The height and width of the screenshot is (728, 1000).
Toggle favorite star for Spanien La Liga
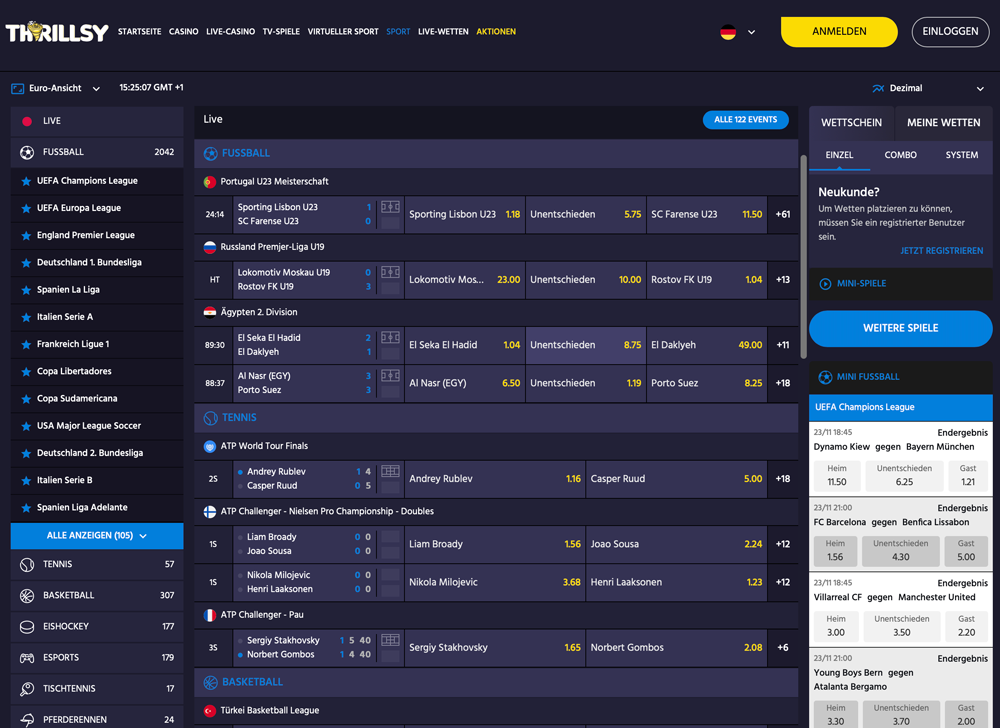click(26, 290)
